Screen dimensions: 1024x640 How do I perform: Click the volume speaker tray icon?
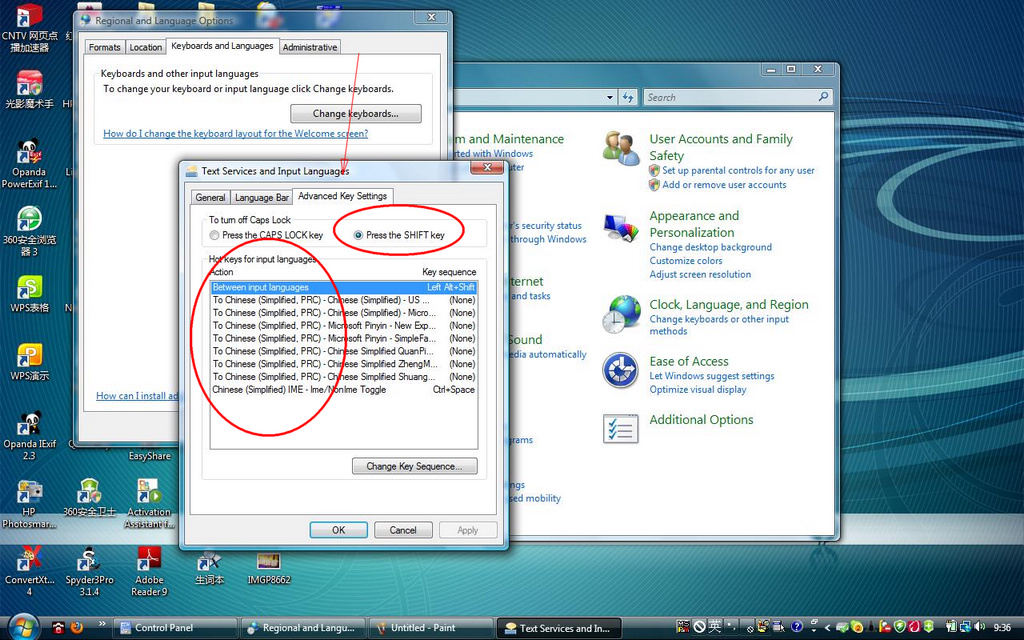tap(979, 628)
